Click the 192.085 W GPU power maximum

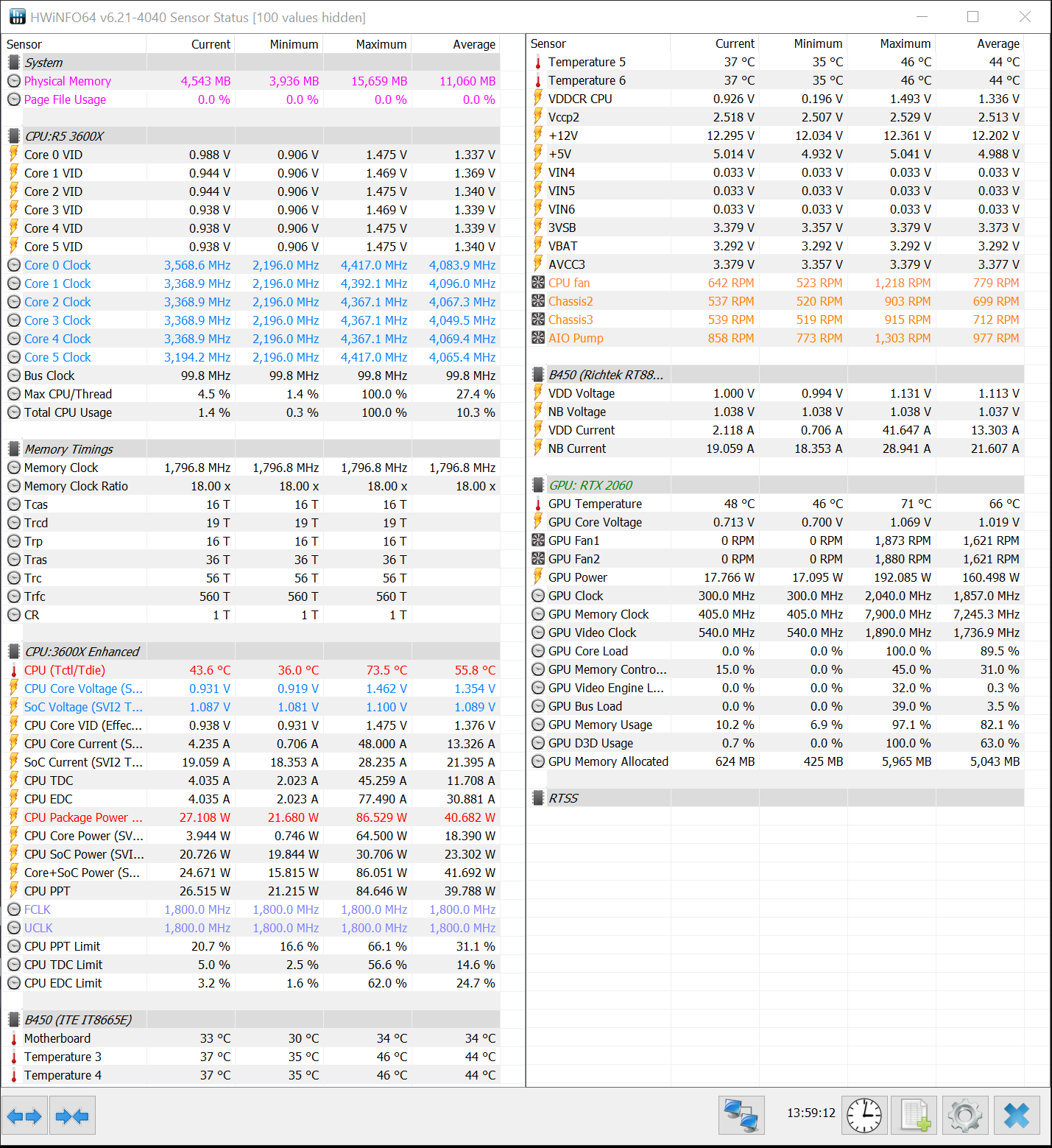pos(903,577)
